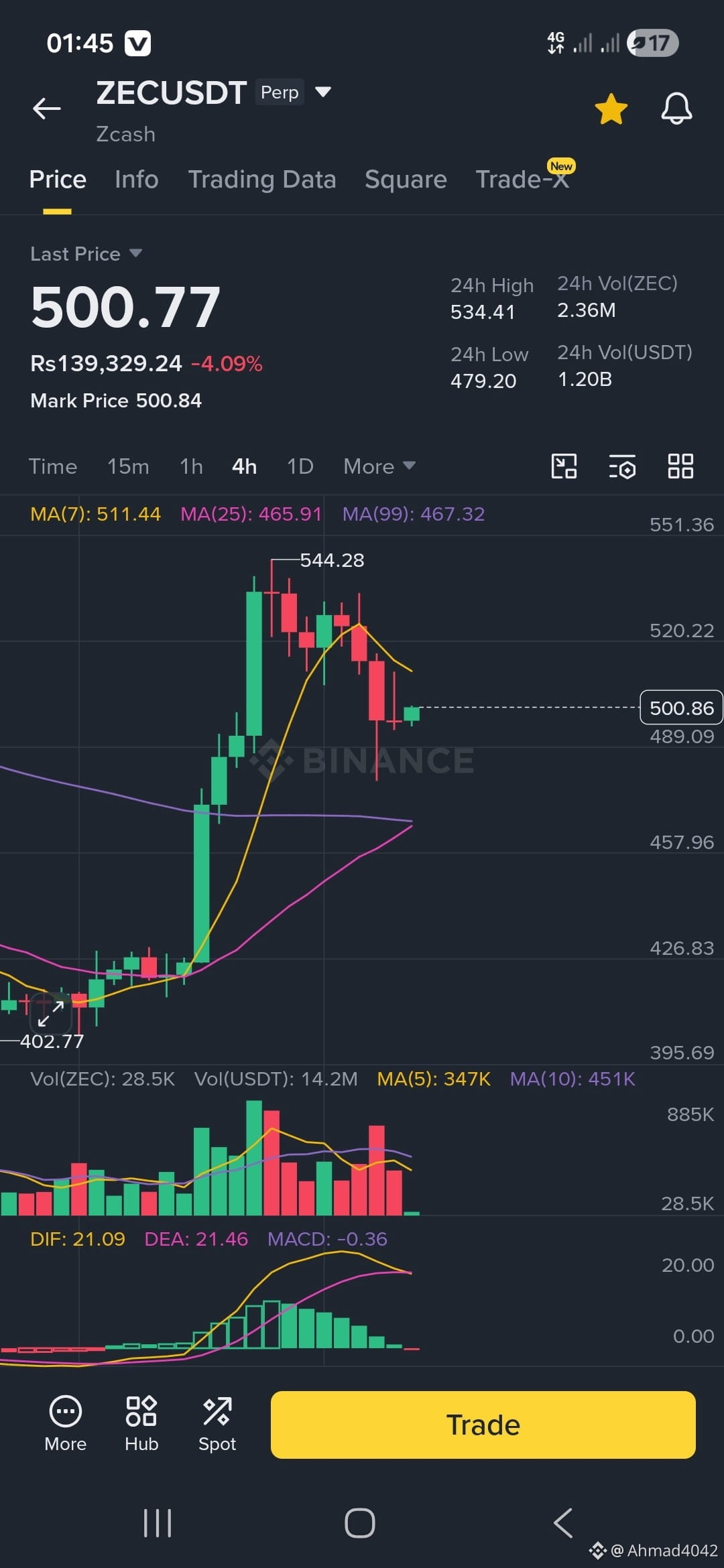Screen dimensions: 724x1568
Task: Open the chart drawing tools icon
Action: coord(564,466)
